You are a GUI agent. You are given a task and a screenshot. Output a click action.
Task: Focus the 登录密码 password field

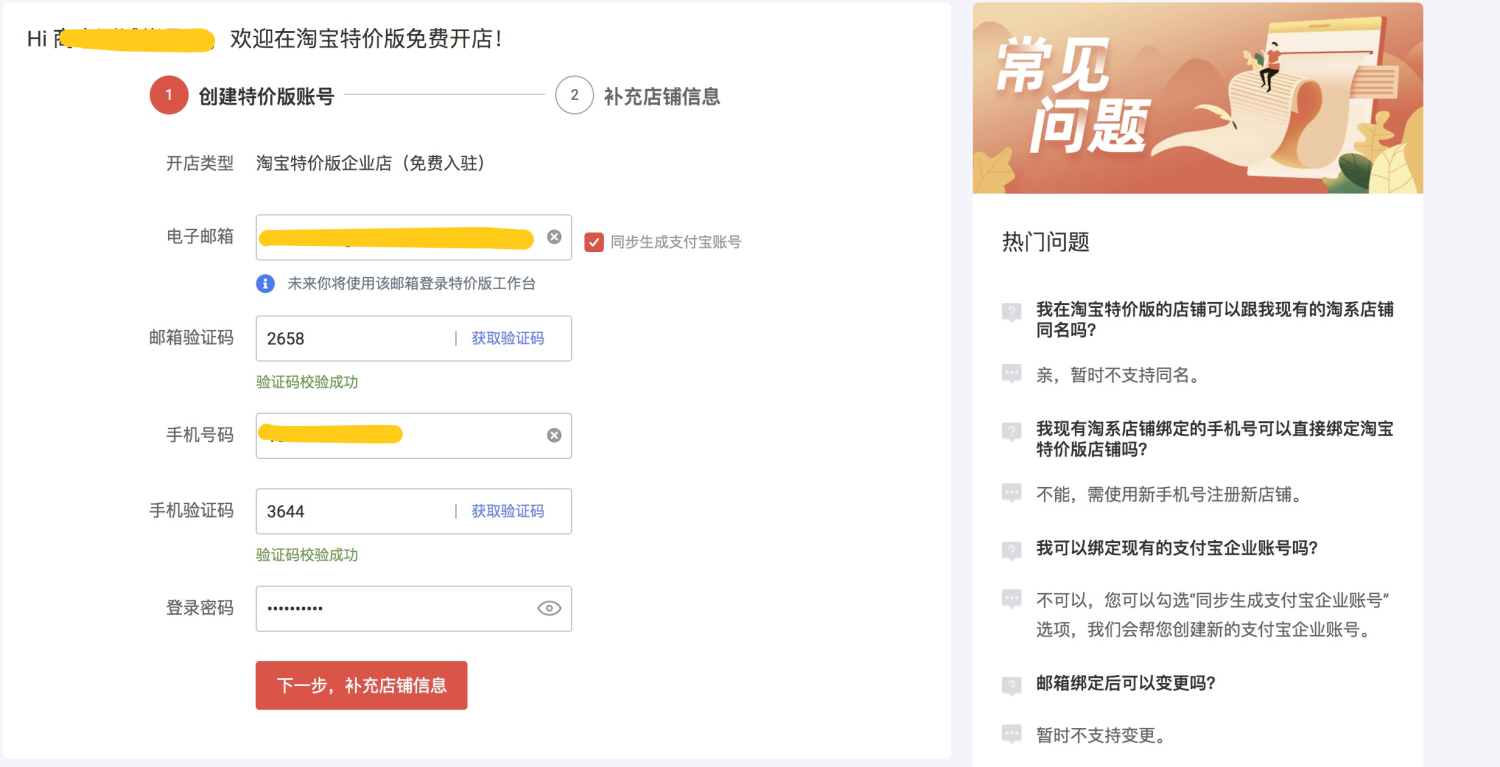tap(395, 608)
